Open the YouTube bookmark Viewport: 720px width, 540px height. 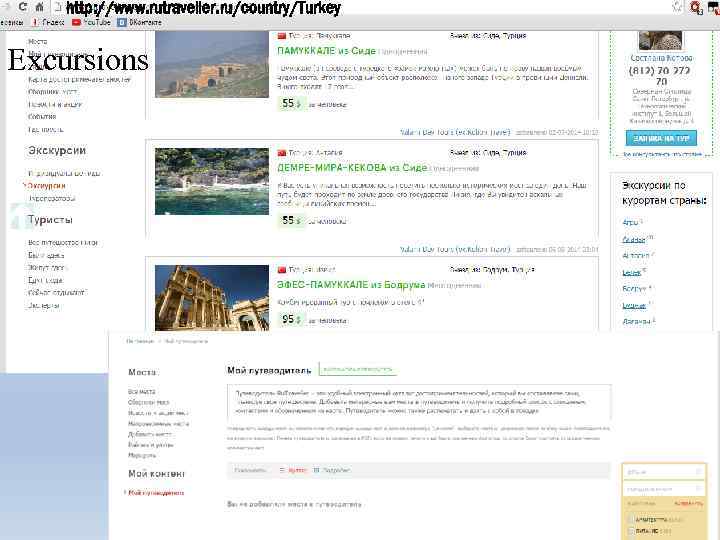(x=91, y=22)
